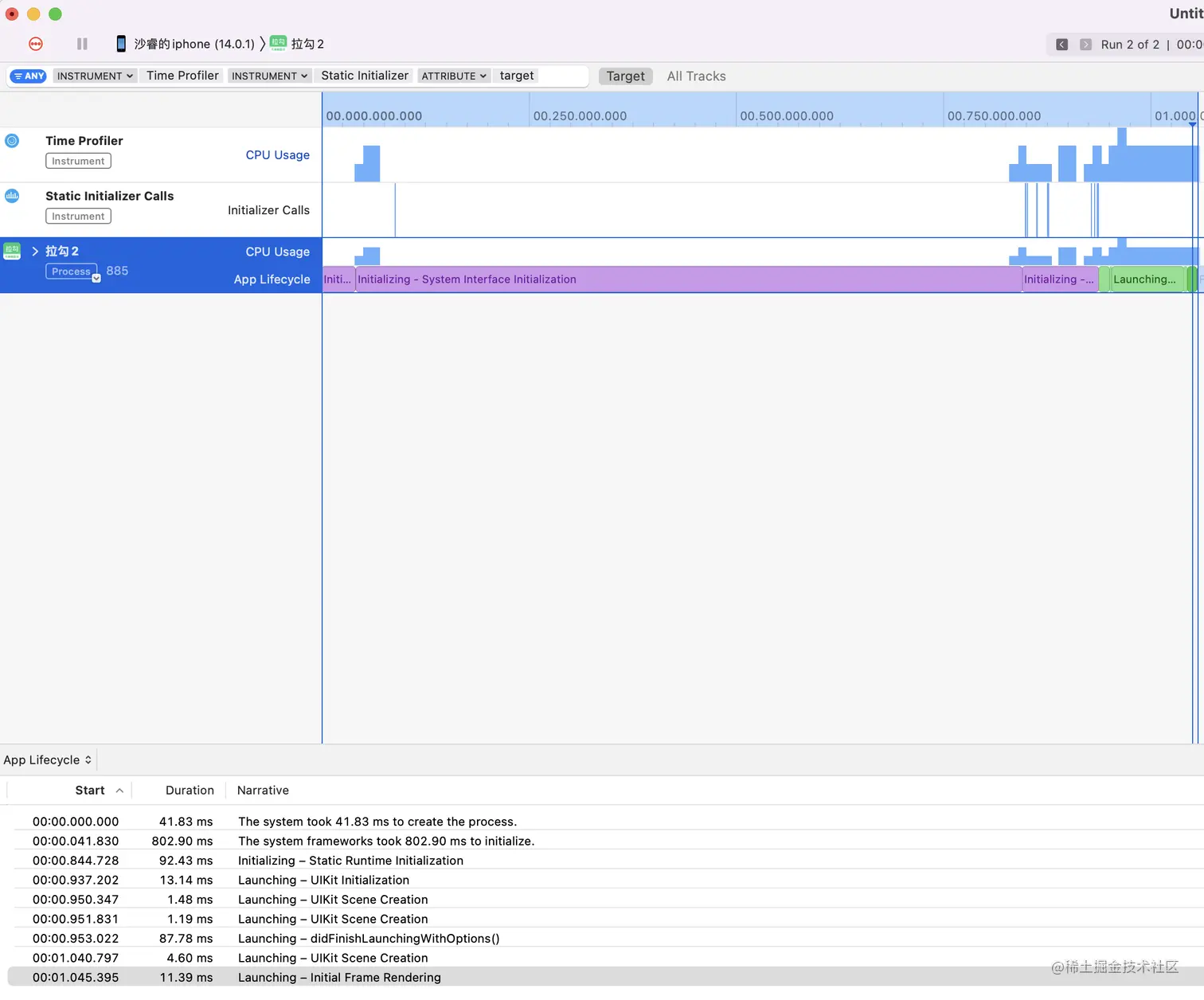Select the Time Profiler track
This screenshot has width=1204, height=1000.
point(161,154)
